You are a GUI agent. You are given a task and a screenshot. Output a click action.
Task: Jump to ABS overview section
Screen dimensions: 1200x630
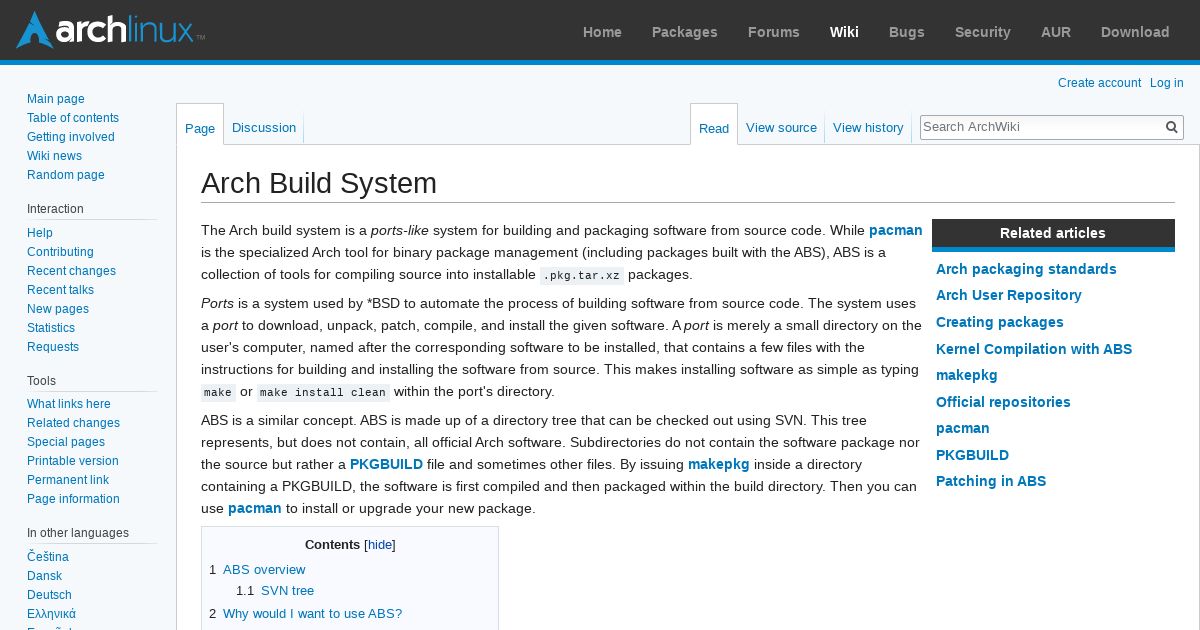[264, 570]
